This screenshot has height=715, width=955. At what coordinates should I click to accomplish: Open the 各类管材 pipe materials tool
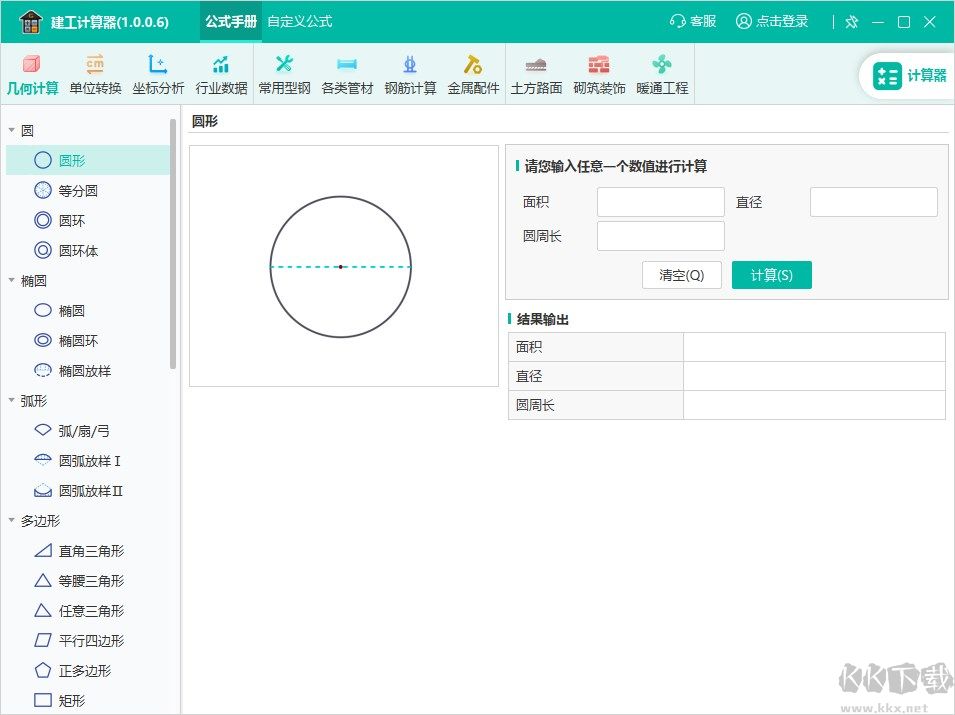[x=346, y=72]
